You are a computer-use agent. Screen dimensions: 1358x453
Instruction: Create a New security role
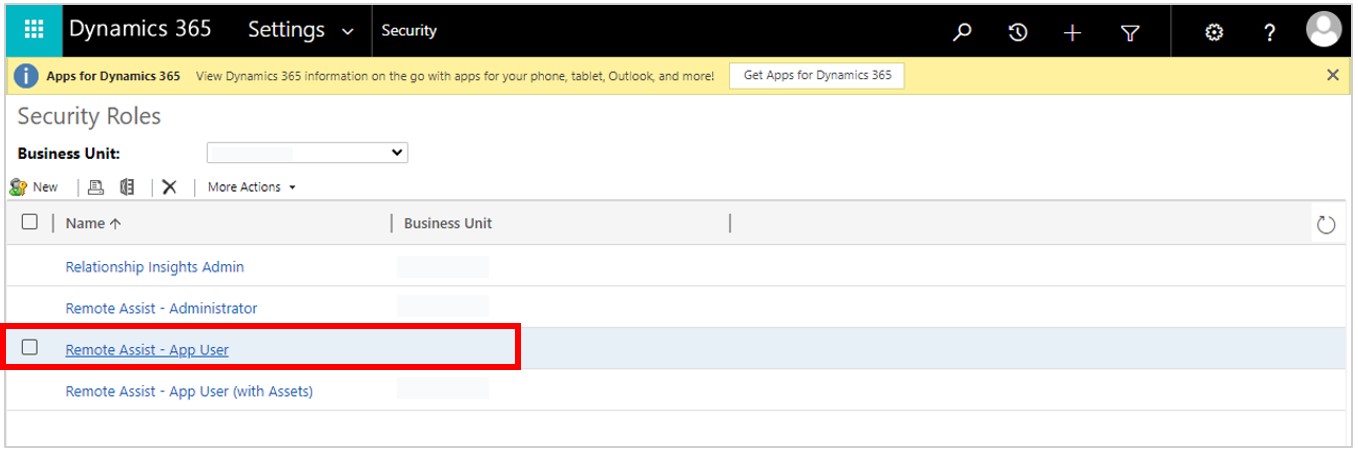(34, 187)
